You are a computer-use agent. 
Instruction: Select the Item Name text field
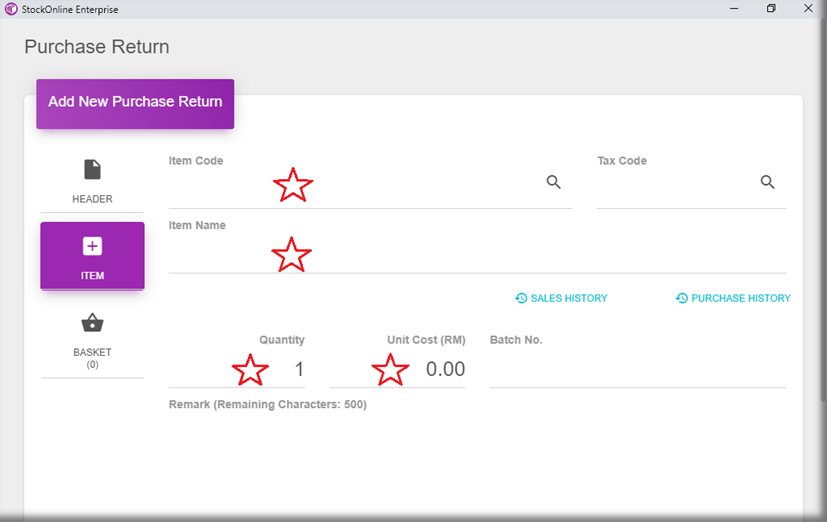click(476, 256)
